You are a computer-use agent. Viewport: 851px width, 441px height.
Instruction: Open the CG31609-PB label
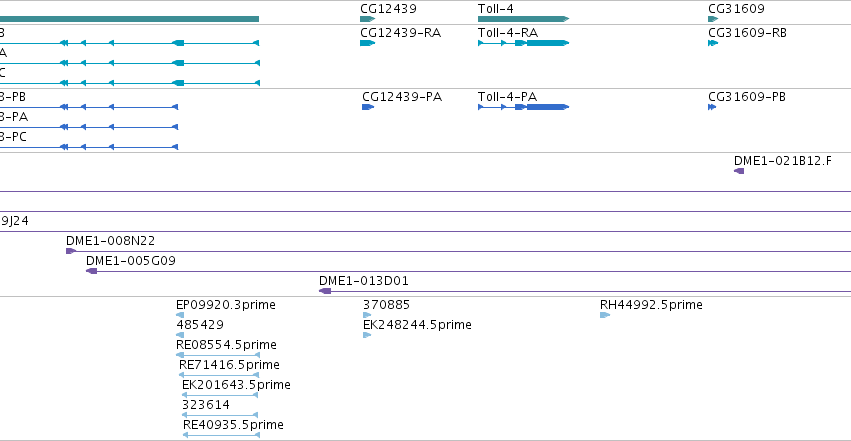click(747, 97)
